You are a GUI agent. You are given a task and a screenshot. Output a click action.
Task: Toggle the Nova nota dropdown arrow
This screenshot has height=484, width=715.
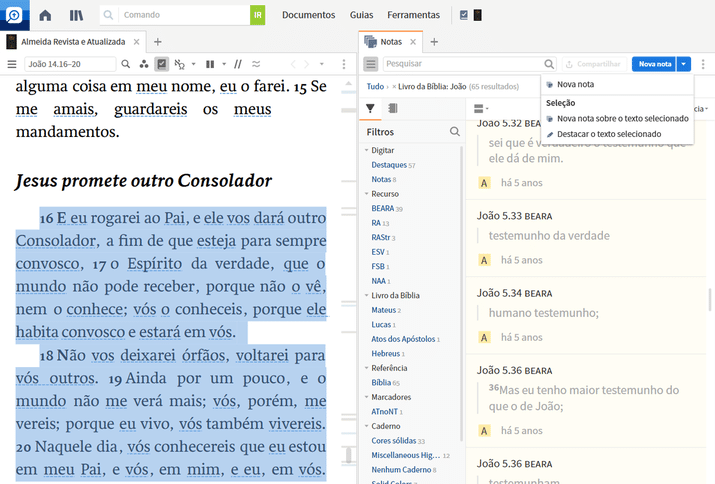click(x=684, y=64)
